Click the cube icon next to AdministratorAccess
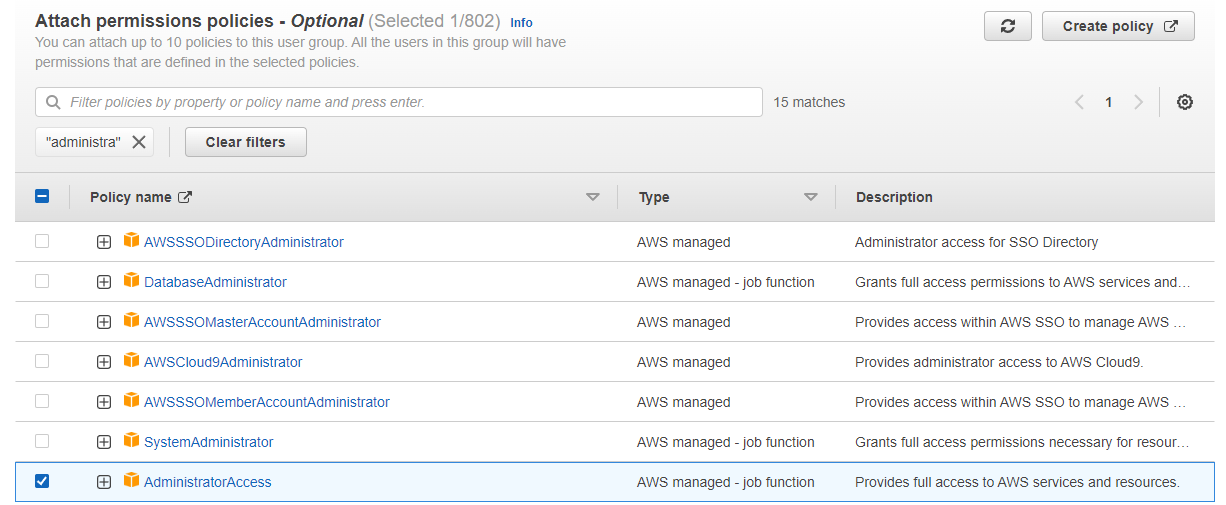 (131, 481)
